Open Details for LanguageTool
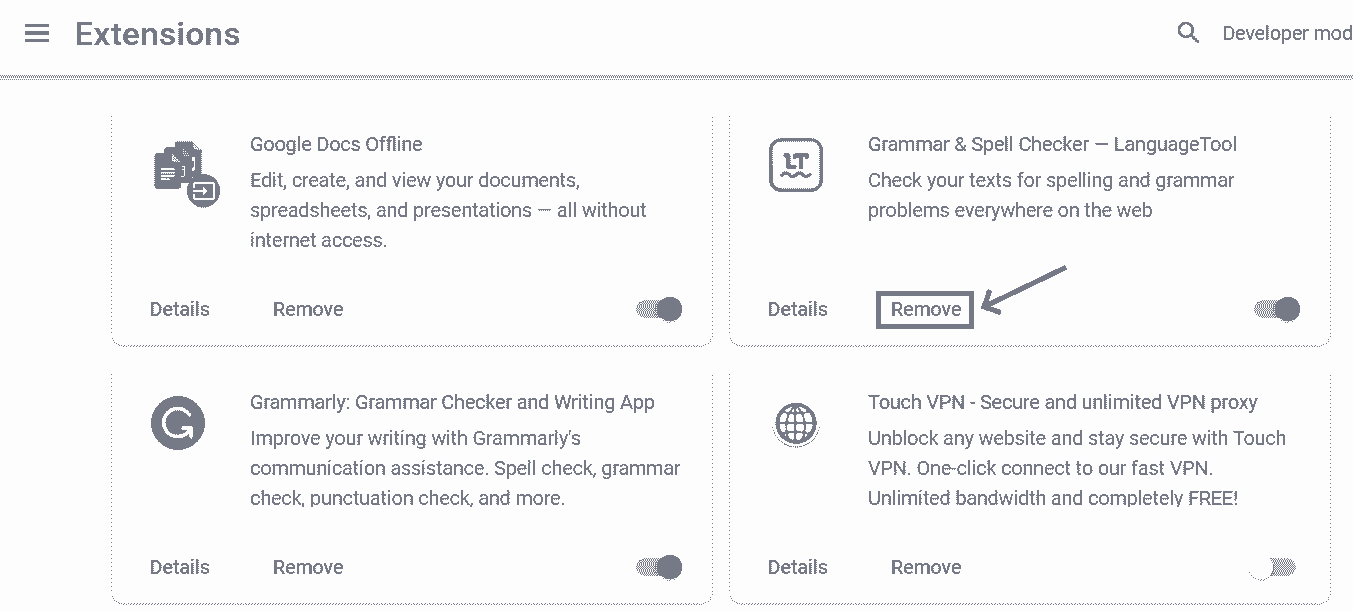The width and height of the screenshot is (1353, 612). pyautogui.click(x=798, y=309)
